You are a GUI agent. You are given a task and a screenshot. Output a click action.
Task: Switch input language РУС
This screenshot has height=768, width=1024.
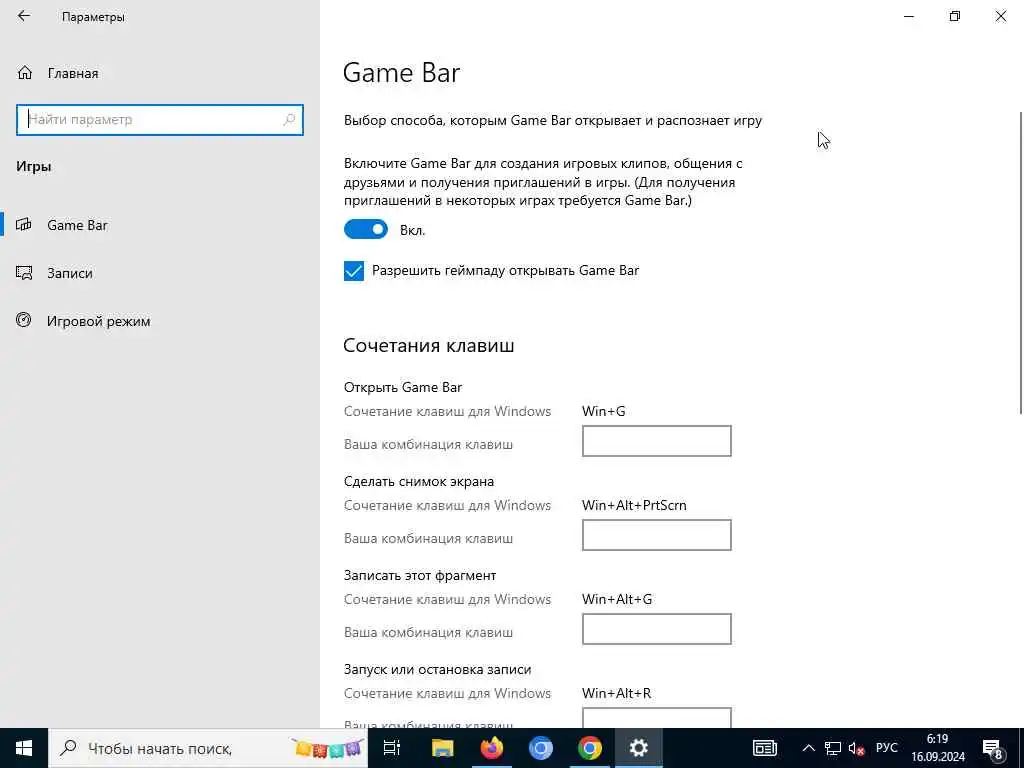886,748
